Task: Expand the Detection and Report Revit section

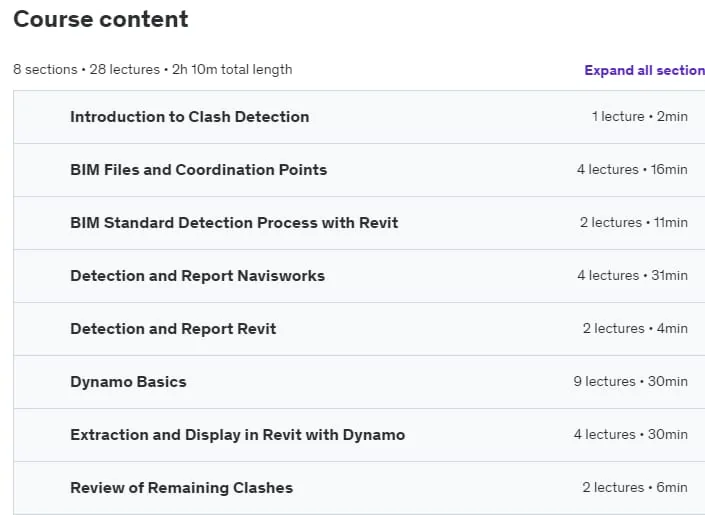Action: [x=359, y=329]
